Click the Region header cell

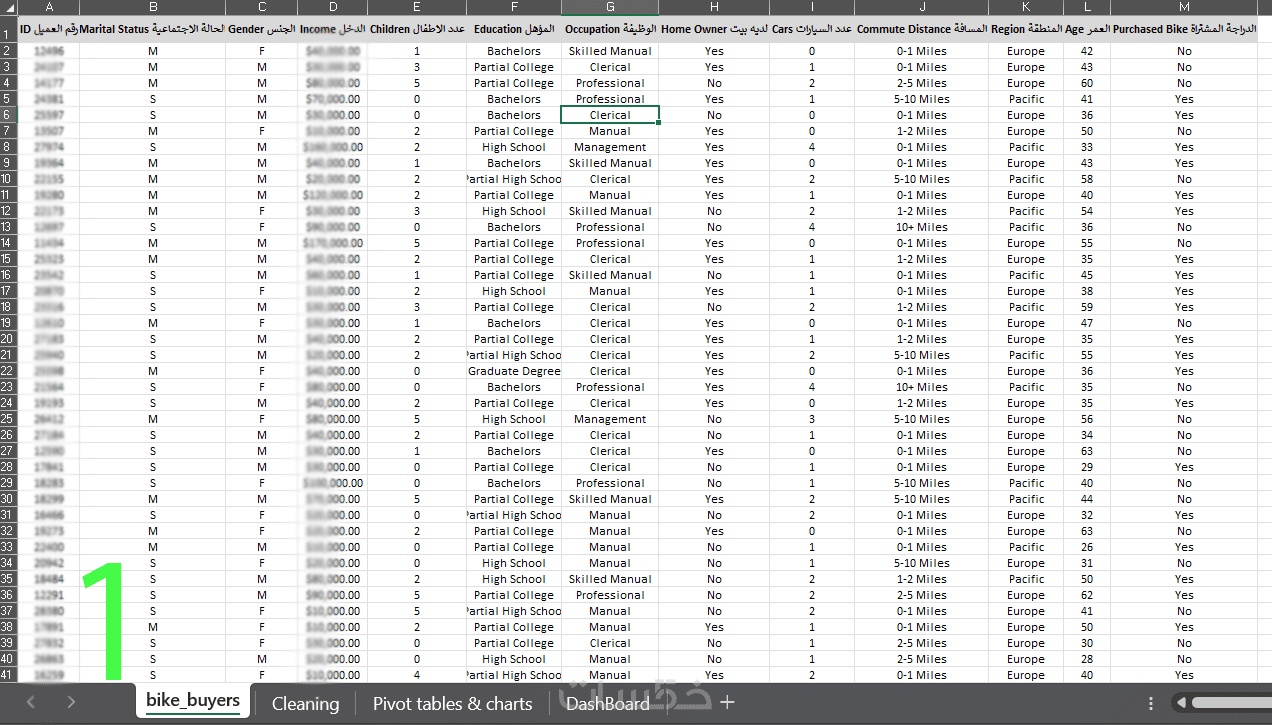[1026, 29]
